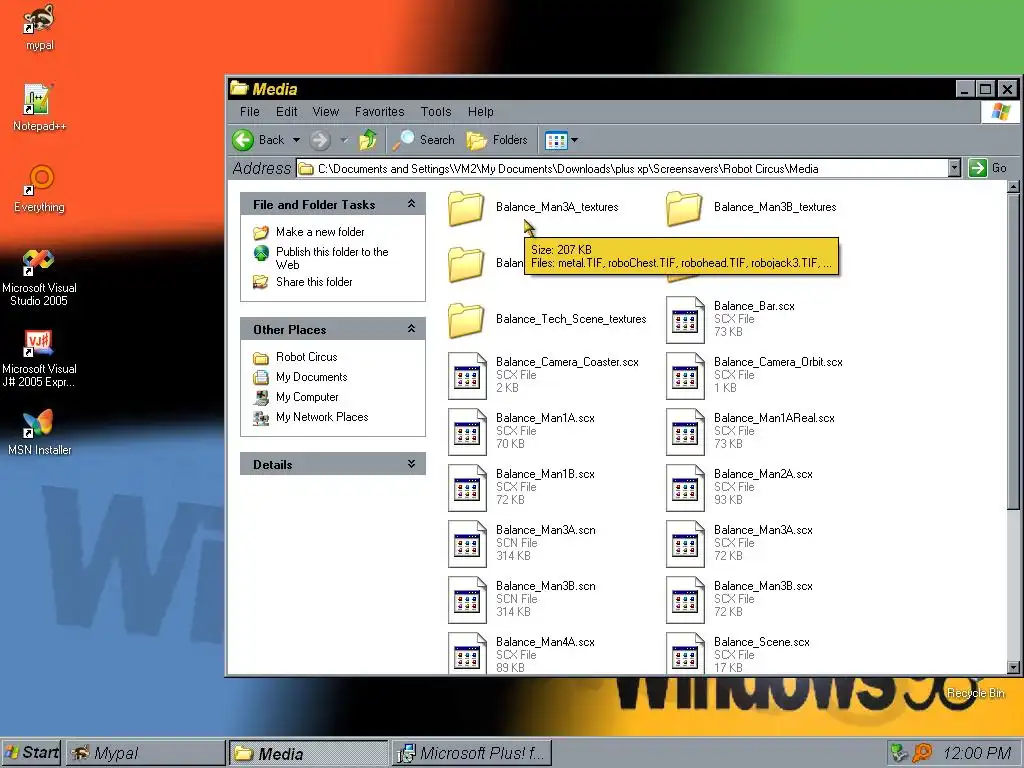
Task: Select the Balance_Man3B_textures folder icon
Action: [684, 208]
